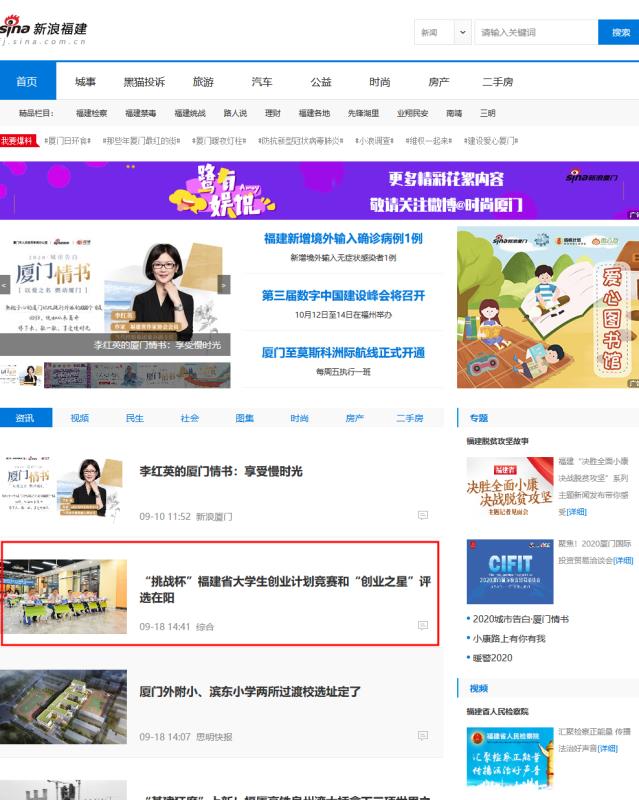The height and width of the screenshot is (800, 639).
Task: Switch to the 视频 news tab
Action: 80,418
